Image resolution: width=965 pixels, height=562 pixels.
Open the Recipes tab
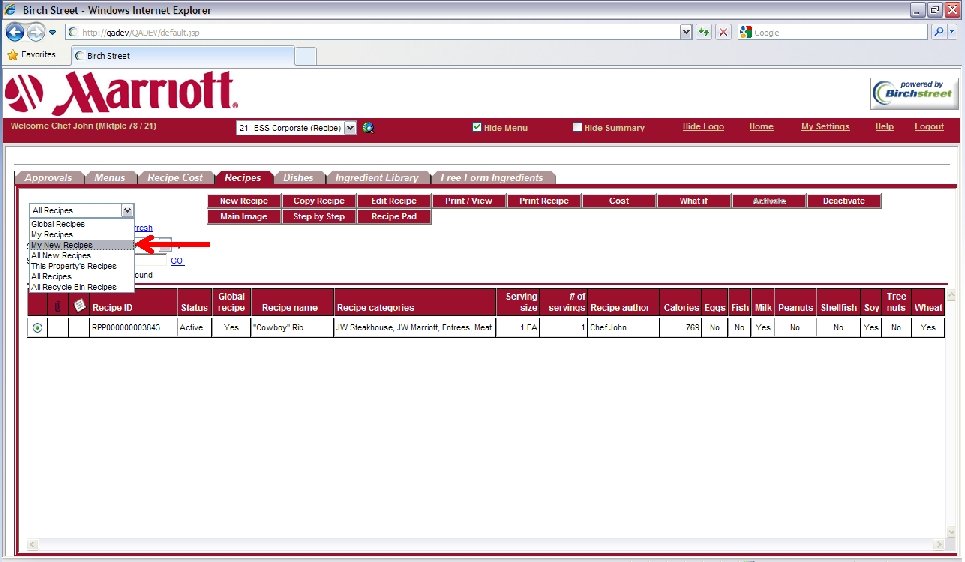click(242, 177)
